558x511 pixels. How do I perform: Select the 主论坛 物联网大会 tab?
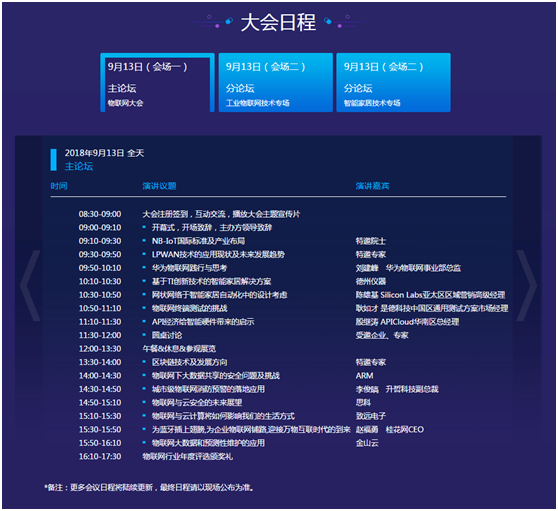point(157,83)
